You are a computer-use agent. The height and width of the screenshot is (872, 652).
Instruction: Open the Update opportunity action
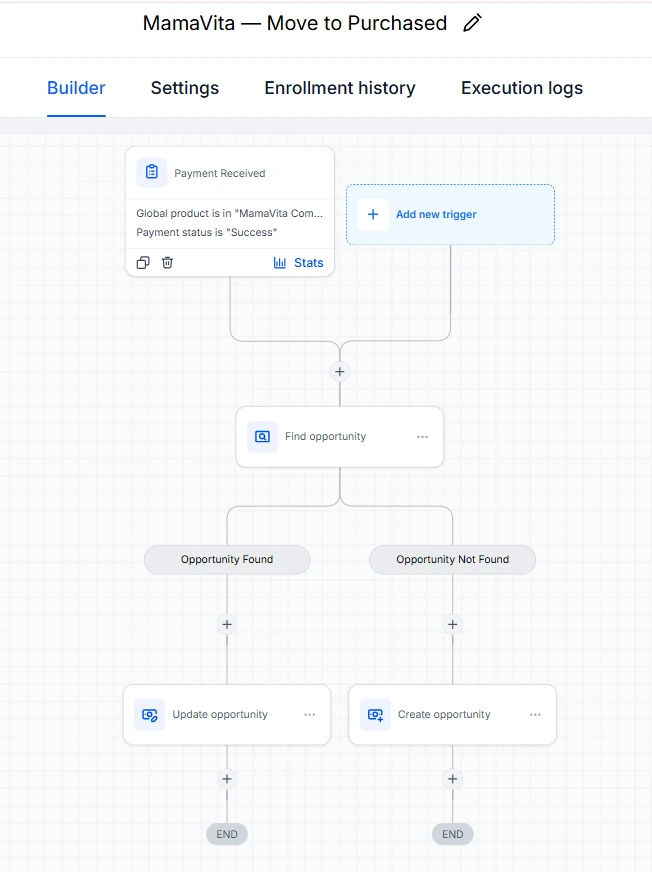227,715
